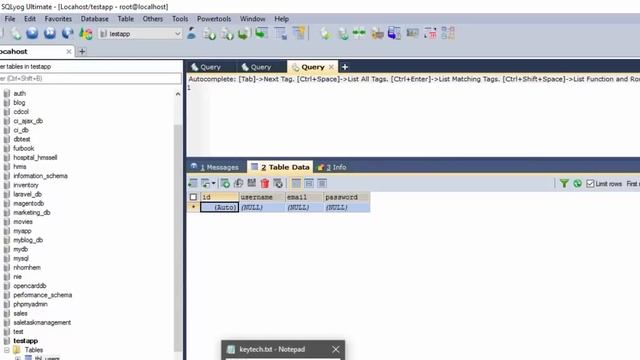
Task: Select the 2 Table Data tab
Action: pyautogui.click(x=280, y=167)
